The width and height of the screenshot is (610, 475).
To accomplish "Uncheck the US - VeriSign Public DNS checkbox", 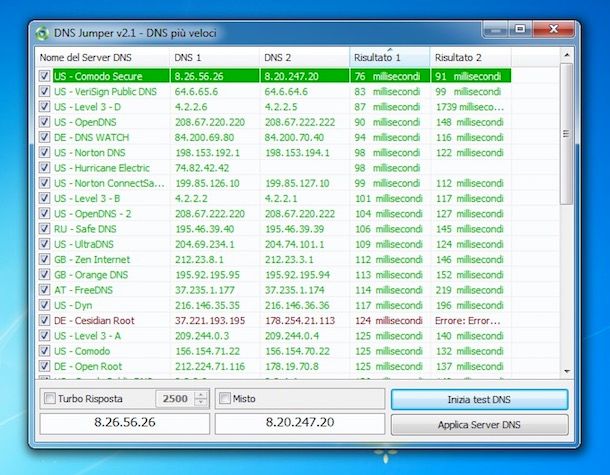I will 44,91.
